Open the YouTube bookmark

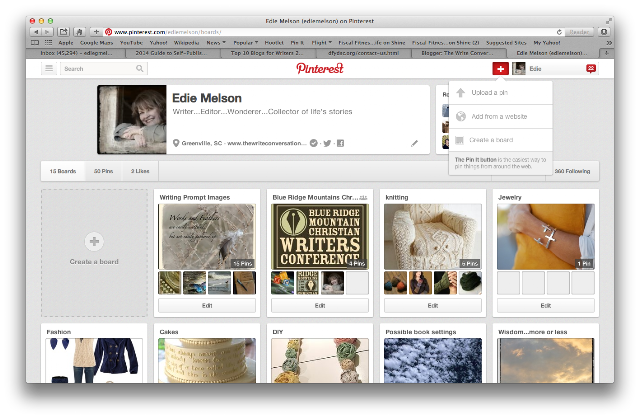click(131, 42)
